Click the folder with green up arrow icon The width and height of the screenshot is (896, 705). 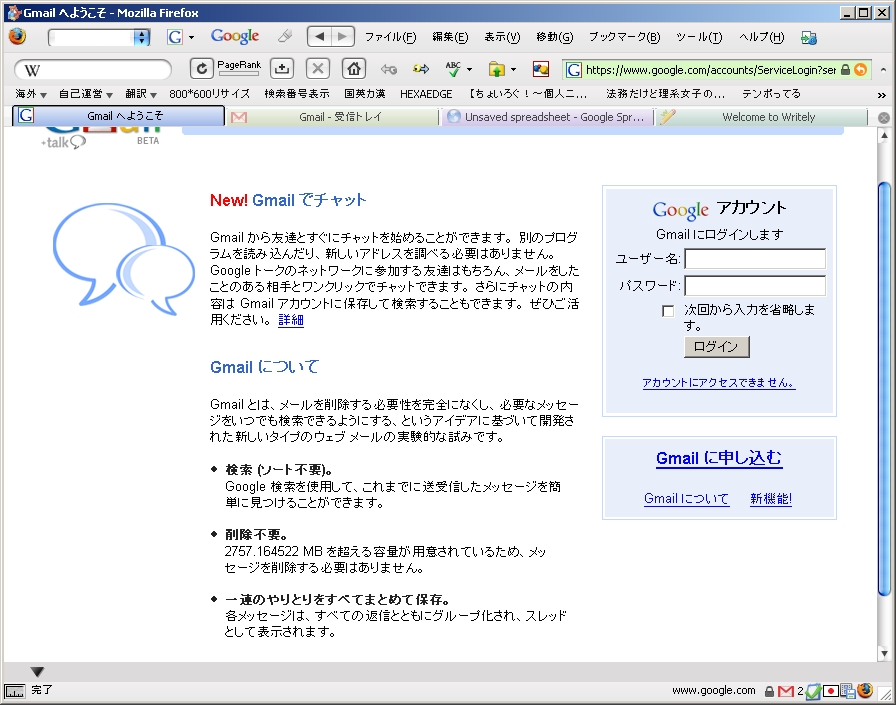click(x=497, y=70)
